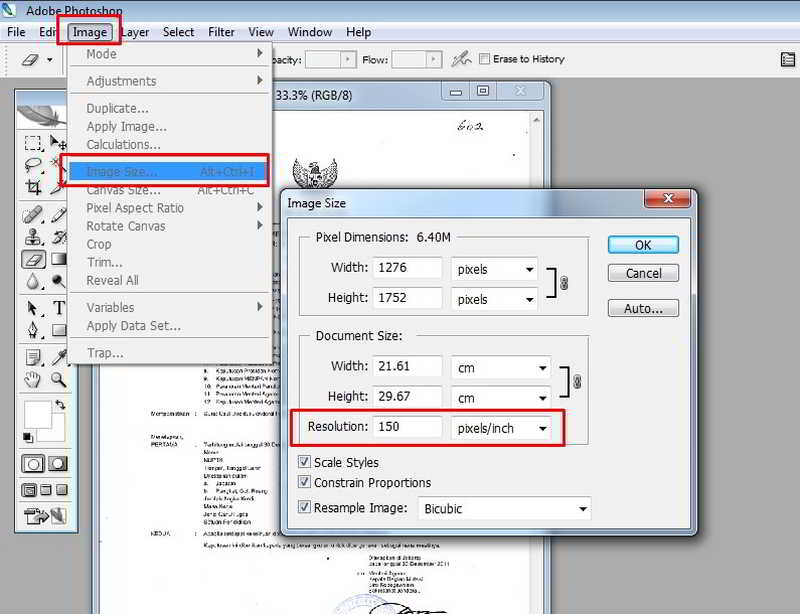
Task: Choose Canvas Size menu entry
Action: tap(168, 190)
